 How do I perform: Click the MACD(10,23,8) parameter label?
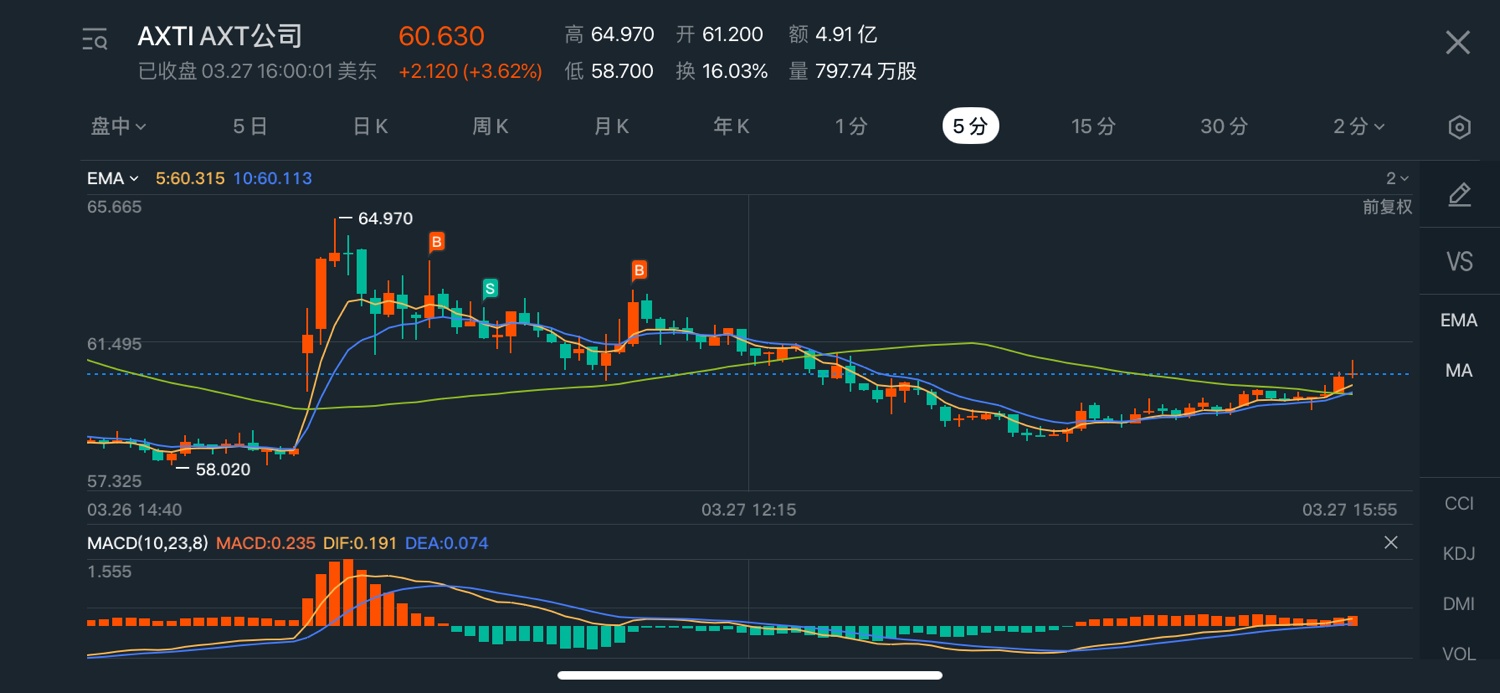point(148,543)
